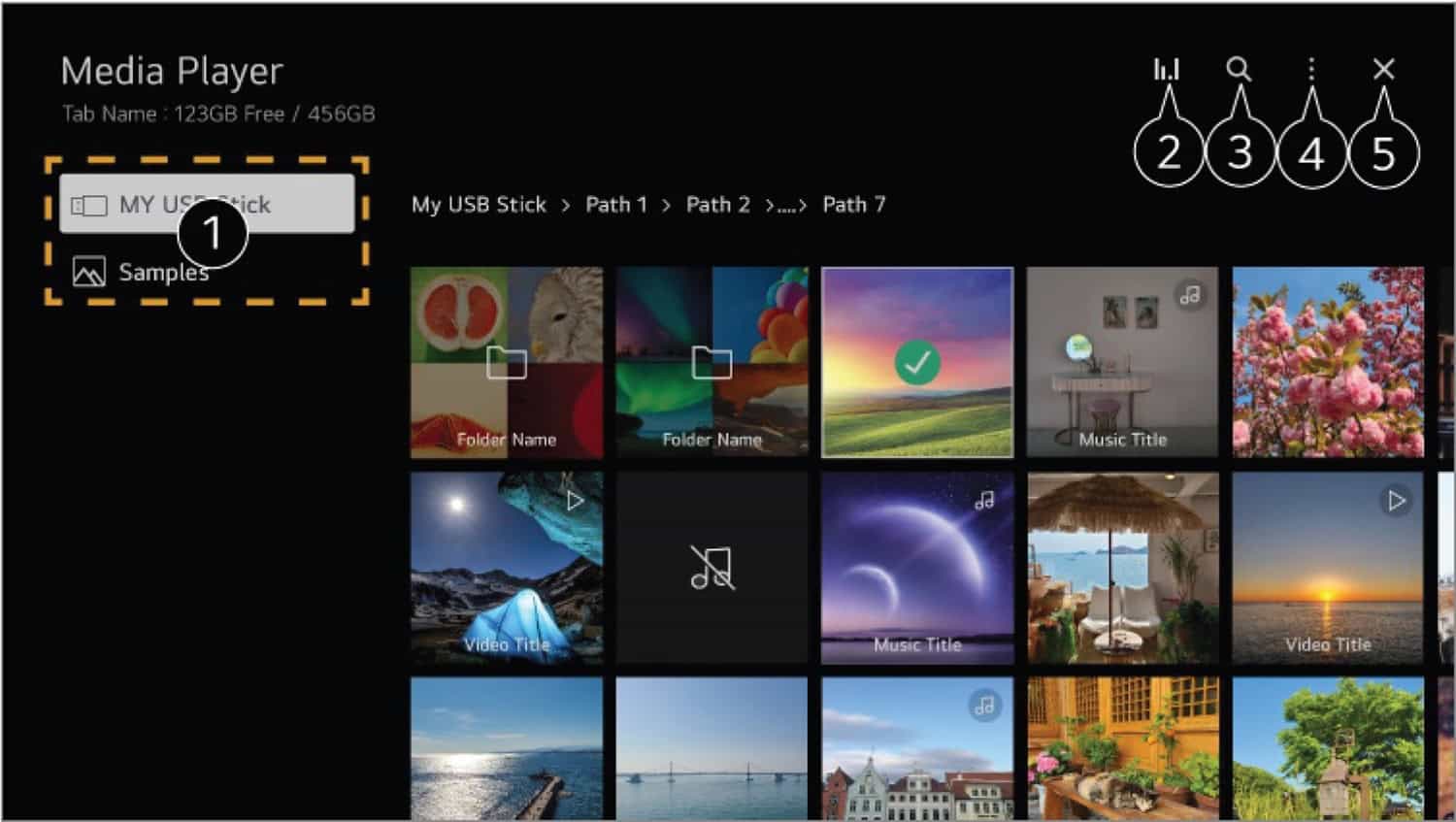
Task: Play Music Title with purple planet artwork
Action: [x=917, y=568]
